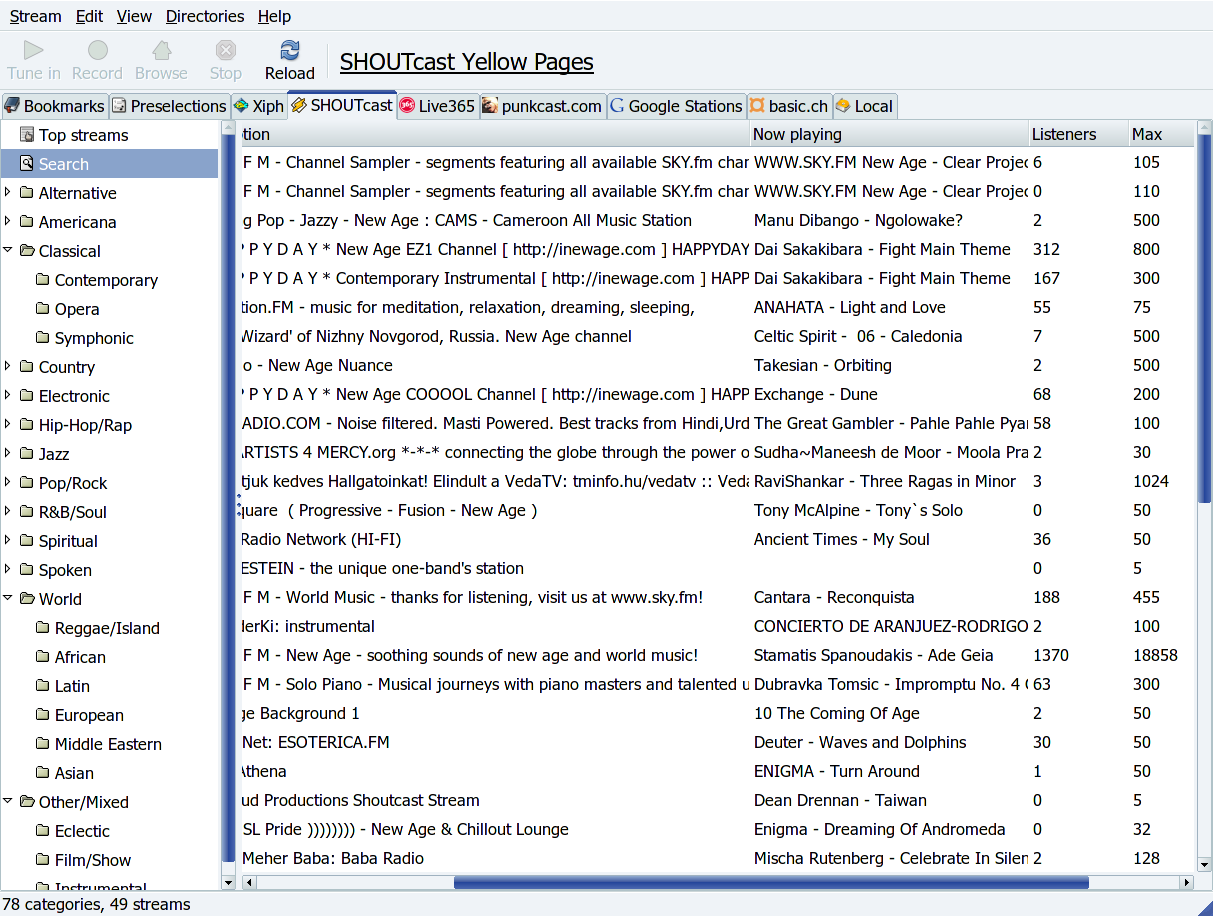Click the Stop toolbar button
The width and height of the screenshot is (1213, 916).
coord(226,60)
